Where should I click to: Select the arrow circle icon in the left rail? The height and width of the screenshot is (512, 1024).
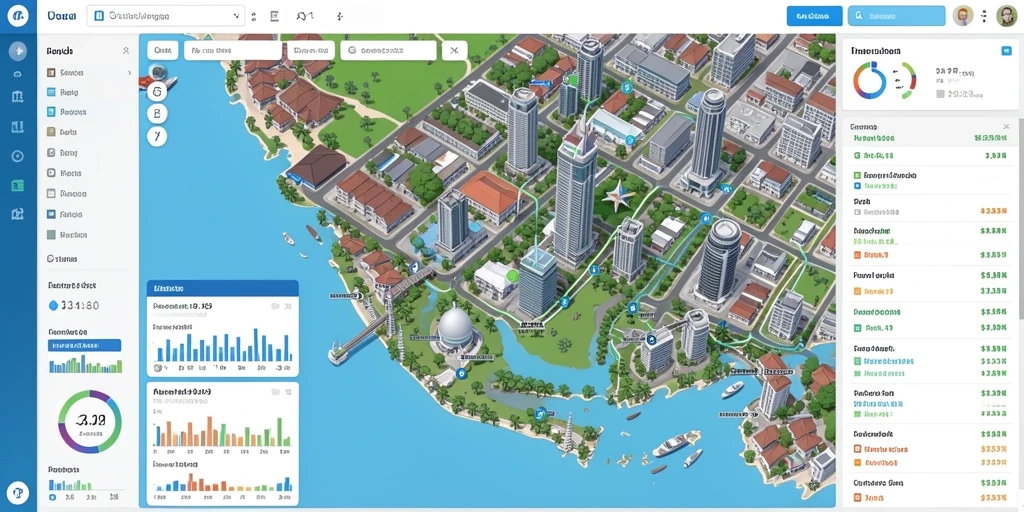point(18,50)
